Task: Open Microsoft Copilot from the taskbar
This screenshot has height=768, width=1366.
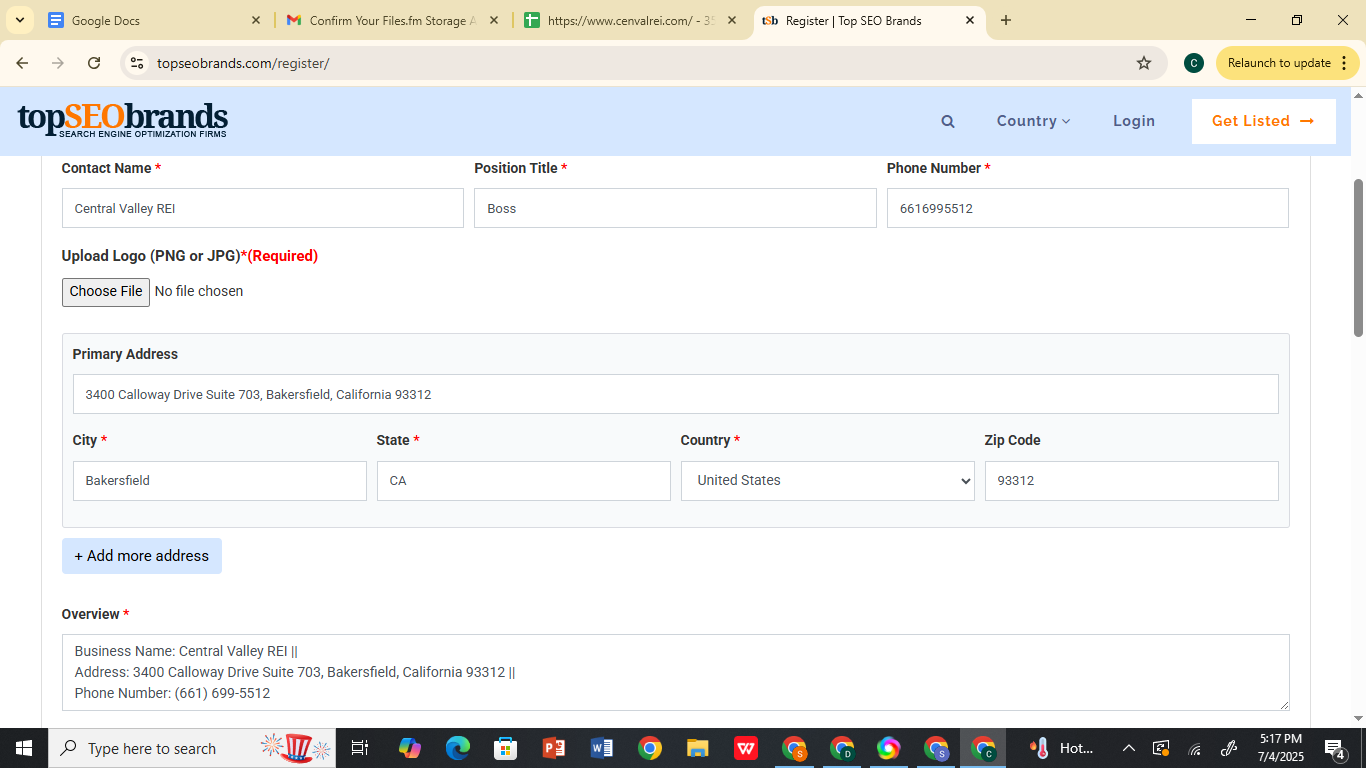Action: click(409, 748)
